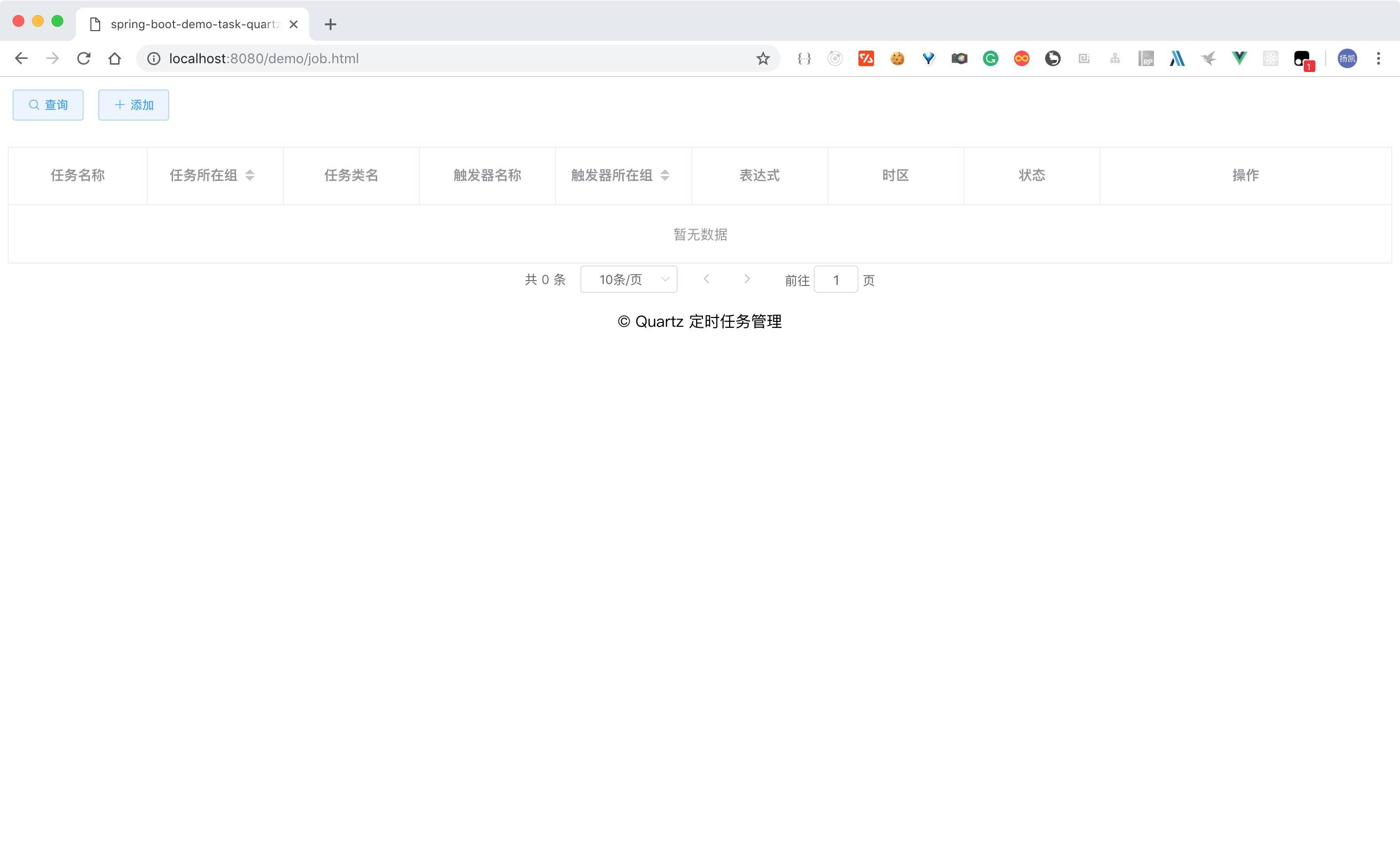Click the Grammarly extension icon
The width and height of the screenshot is (1400, 853).
990,58
